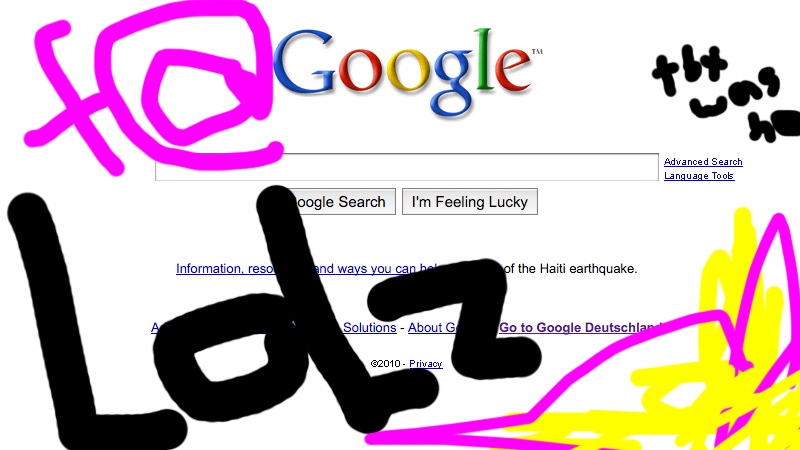Click the small black scribbled text
The width and height of the screenshot is (800, 450).
click(724, 94)
